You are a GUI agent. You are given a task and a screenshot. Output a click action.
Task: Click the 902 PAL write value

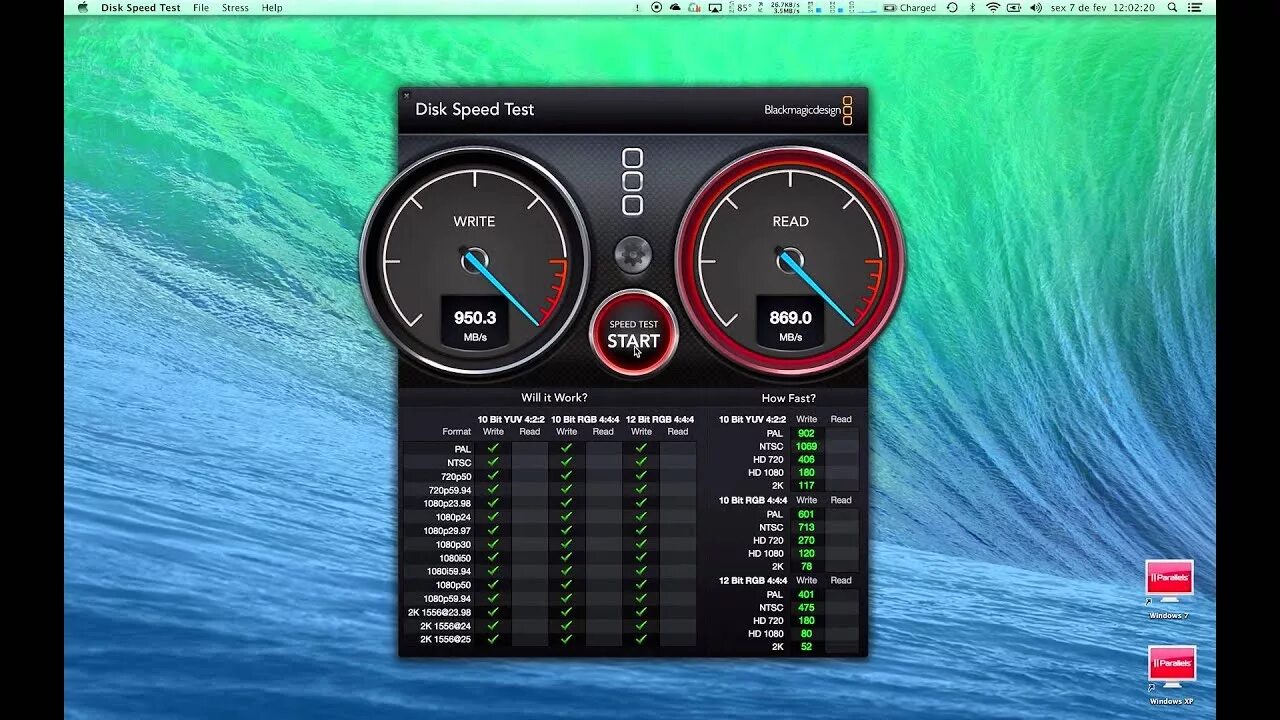tap(806, 433)
